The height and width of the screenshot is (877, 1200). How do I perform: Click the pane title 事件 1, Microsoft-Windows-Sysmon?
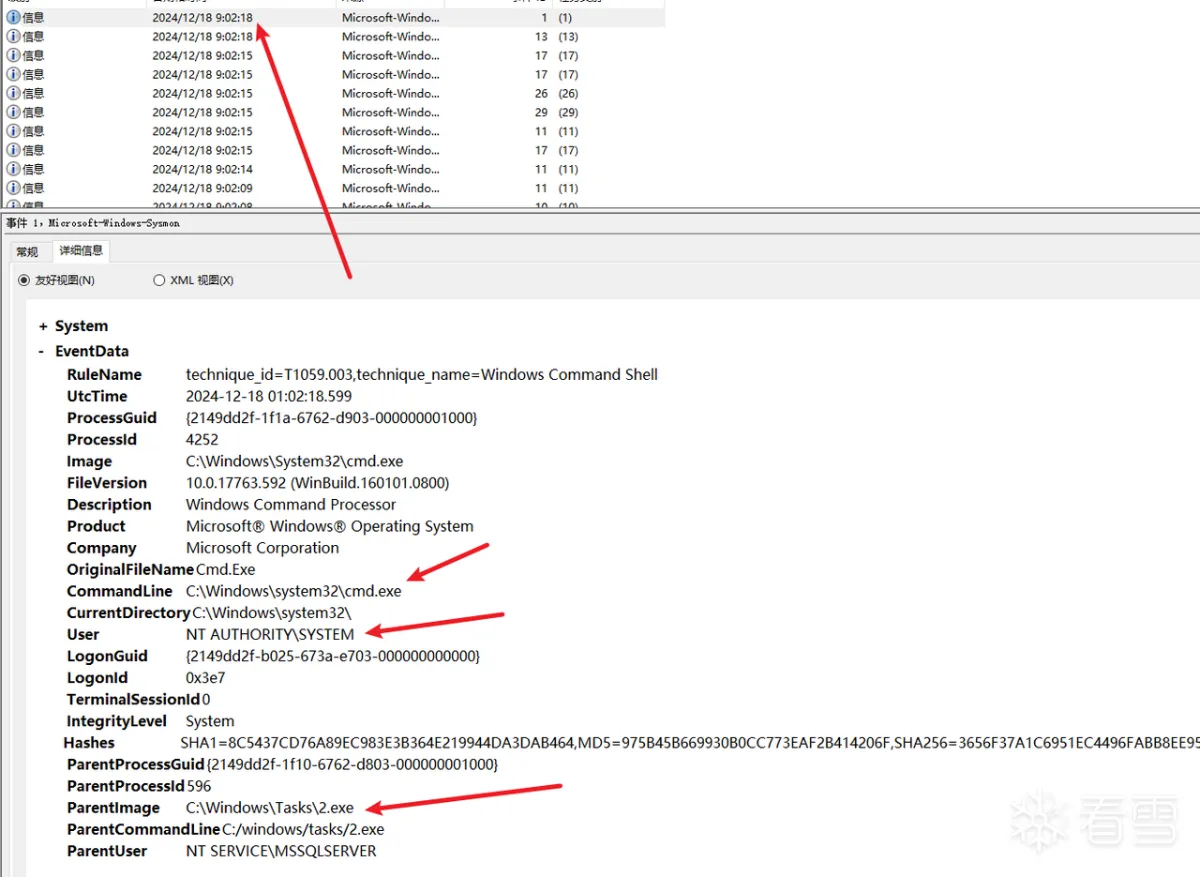(x=93, y=223)
